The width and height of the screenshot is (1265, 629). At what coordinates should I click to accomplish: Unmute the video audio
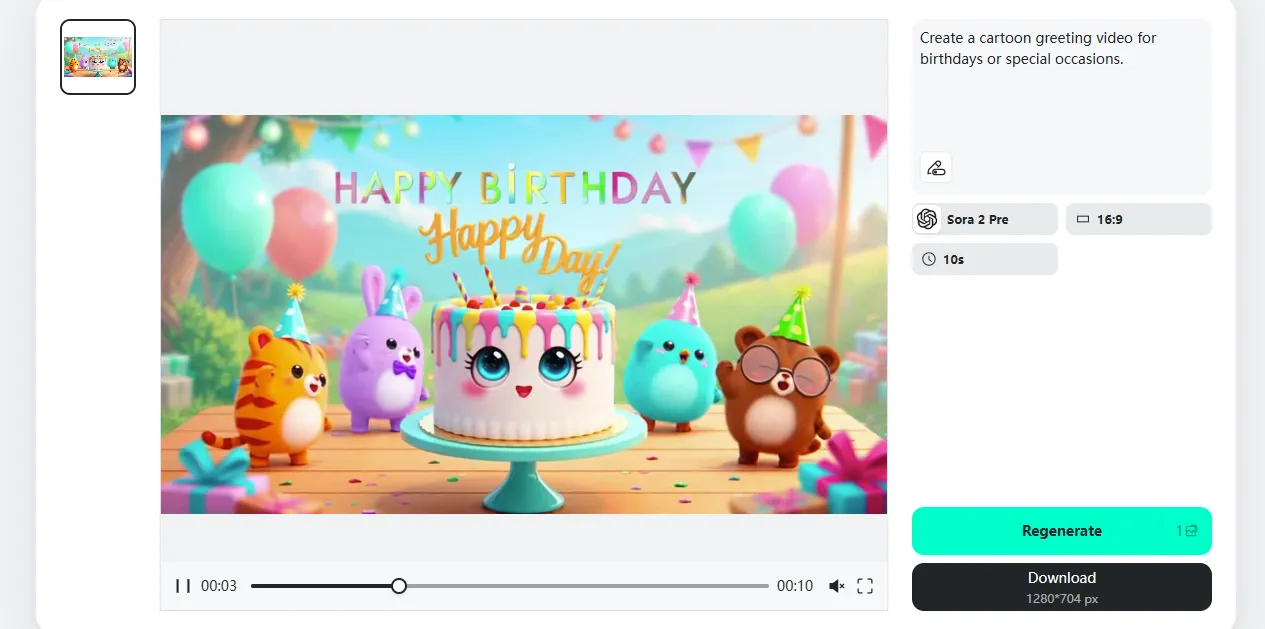click(x=836, y=586)
